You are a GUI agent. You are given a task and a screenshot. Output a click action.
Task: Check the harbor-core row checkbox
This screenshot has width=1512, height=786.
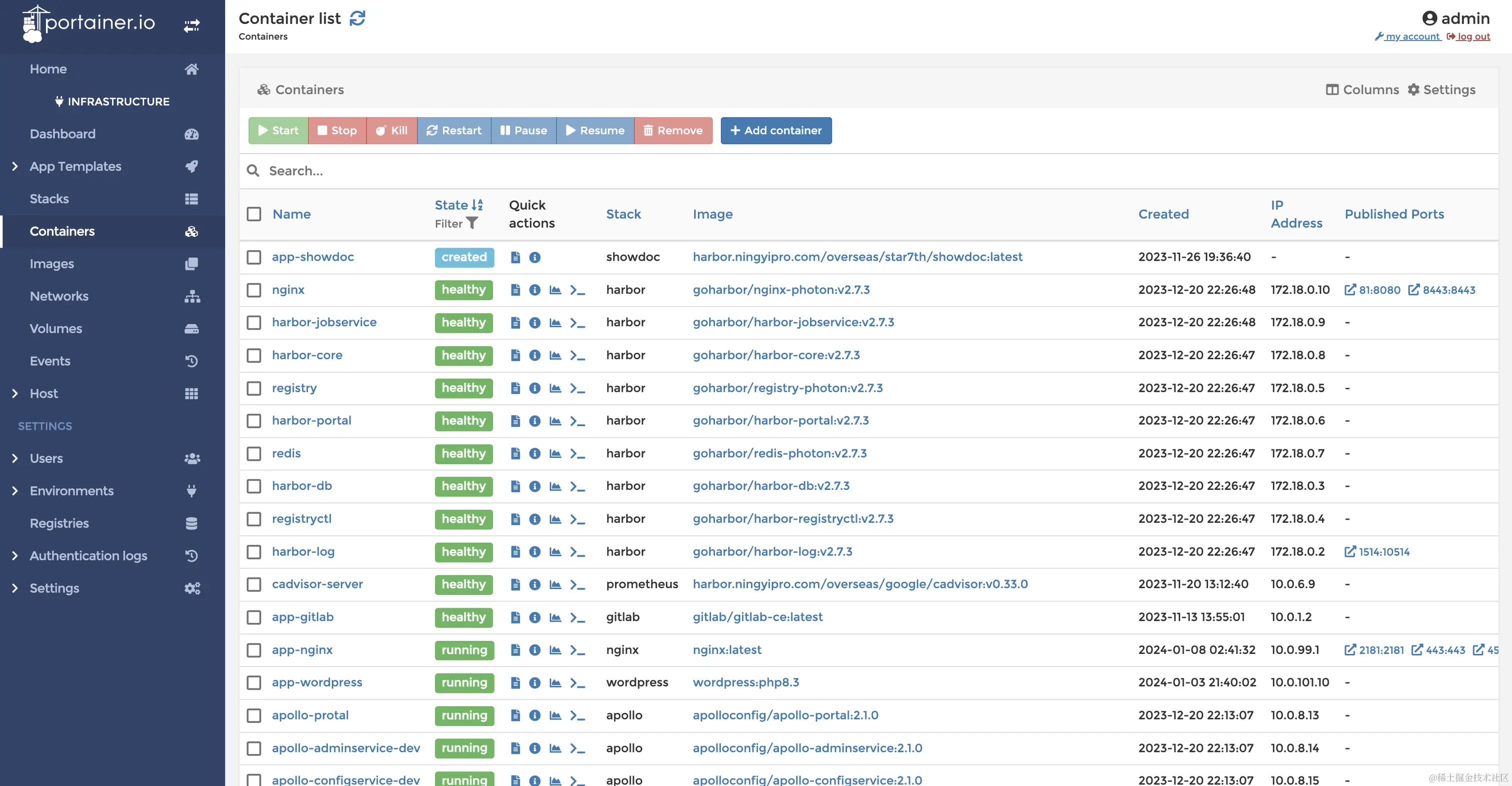[254, 355]
